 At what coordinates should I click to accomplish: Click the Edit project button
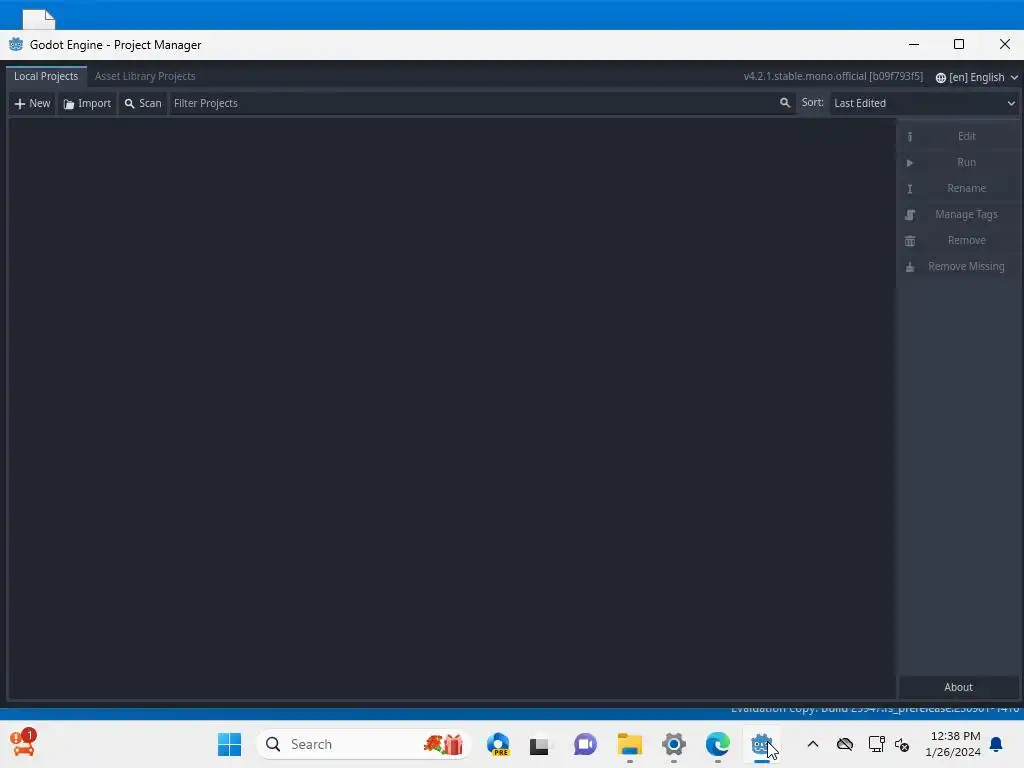click(958, 136)
